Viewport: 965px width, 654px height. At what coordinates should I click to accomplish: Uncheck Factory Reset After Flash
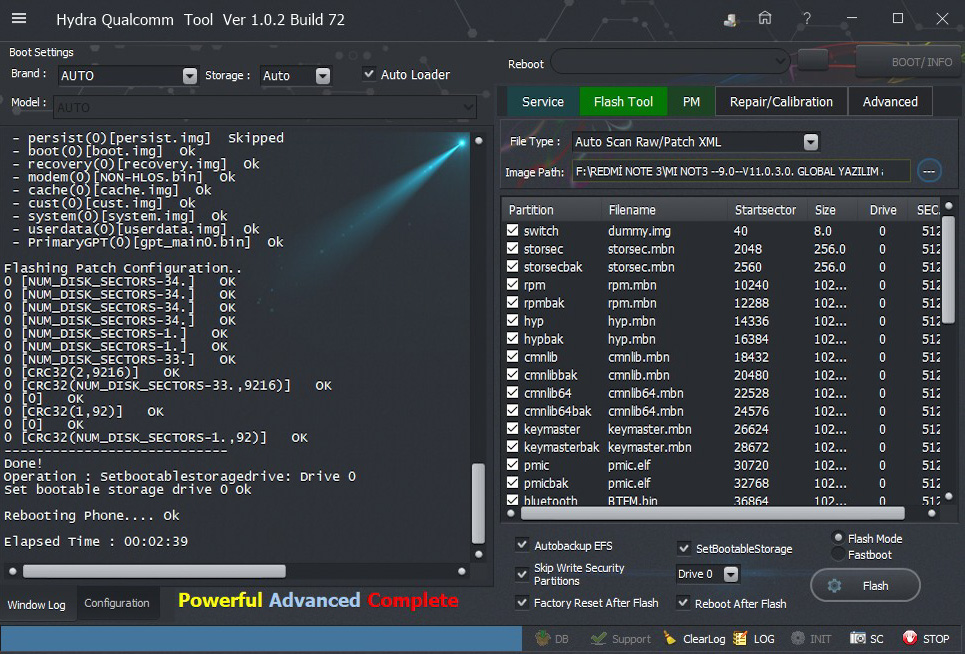pyautogui.click(x=522, y=603)
